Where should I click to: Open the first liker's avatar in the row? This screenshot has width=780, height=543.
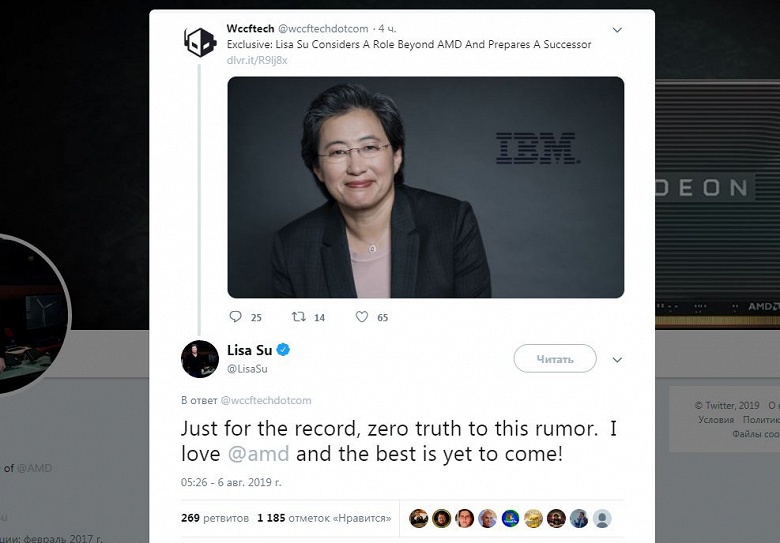pos(419,518)
